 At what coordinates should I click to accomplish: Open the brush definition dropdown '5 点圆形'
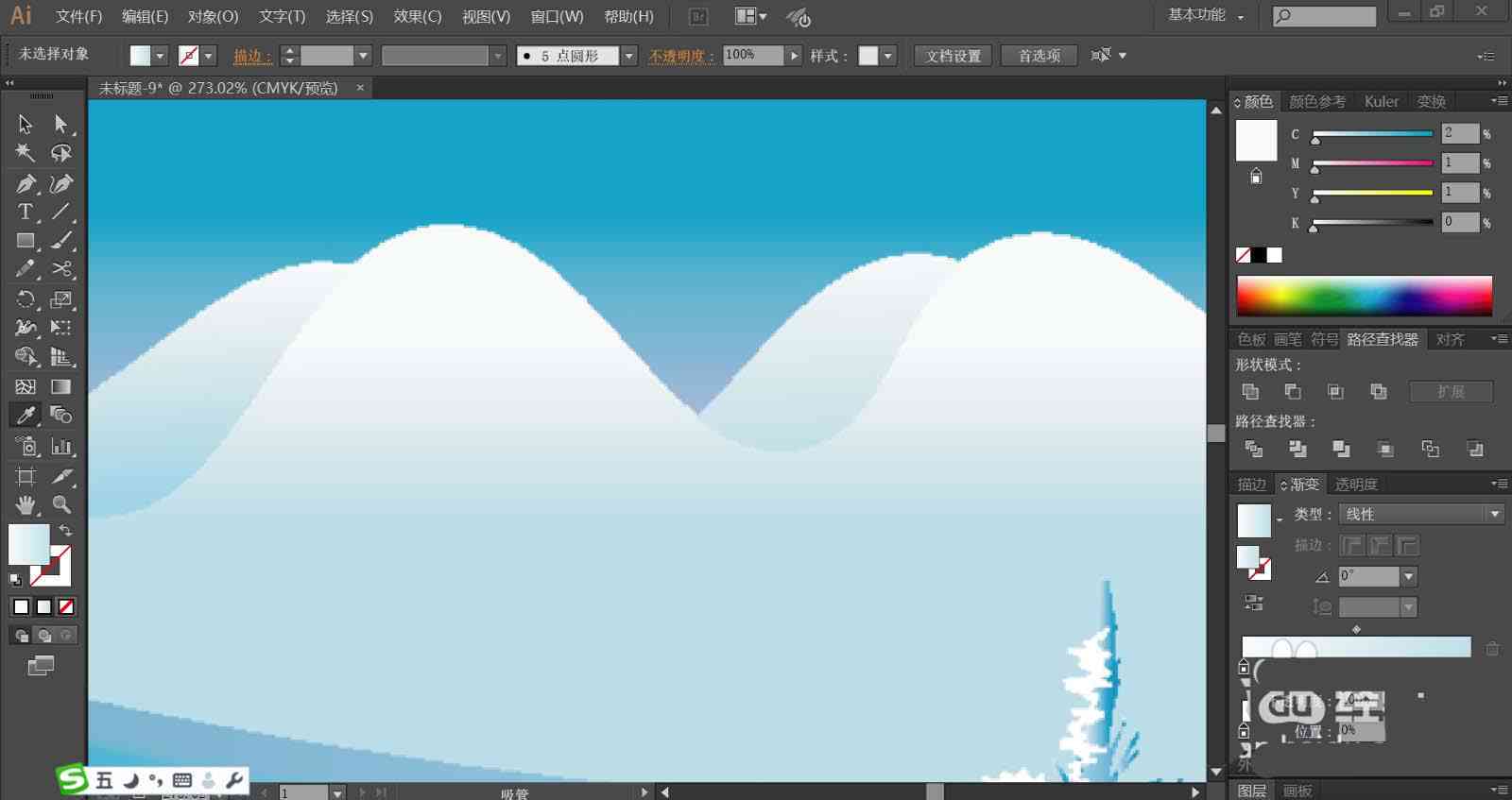(x=629, y=56)
